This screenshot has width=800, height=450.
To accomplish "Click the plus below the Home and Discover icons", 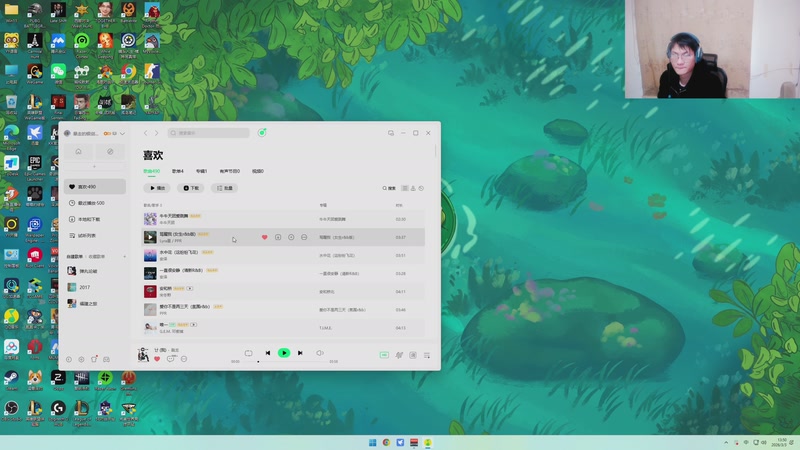I will [x=94, y=166].
